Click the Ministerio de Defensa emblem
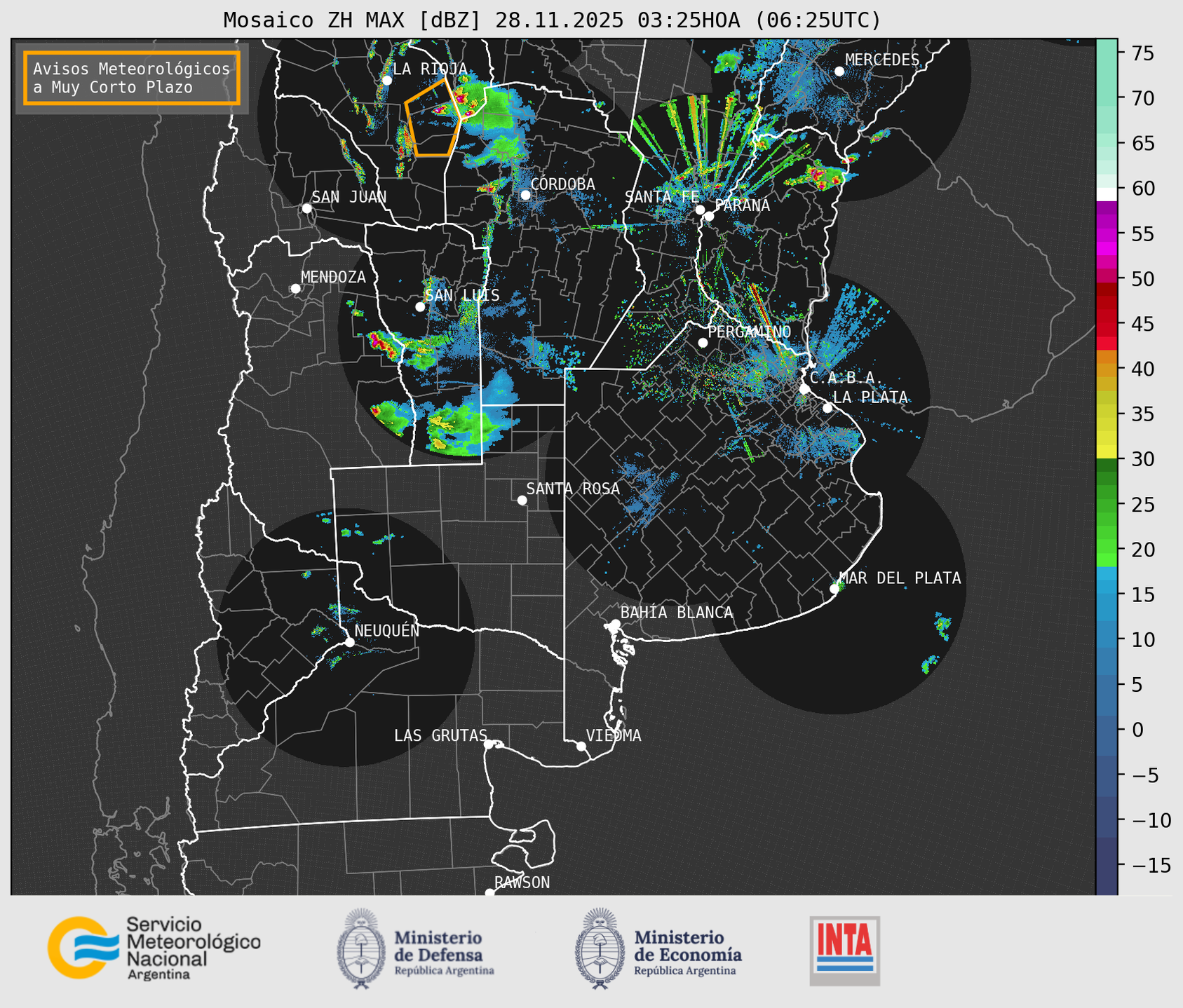Viewport: 1183px width, 1008px height. pos(362,948)
